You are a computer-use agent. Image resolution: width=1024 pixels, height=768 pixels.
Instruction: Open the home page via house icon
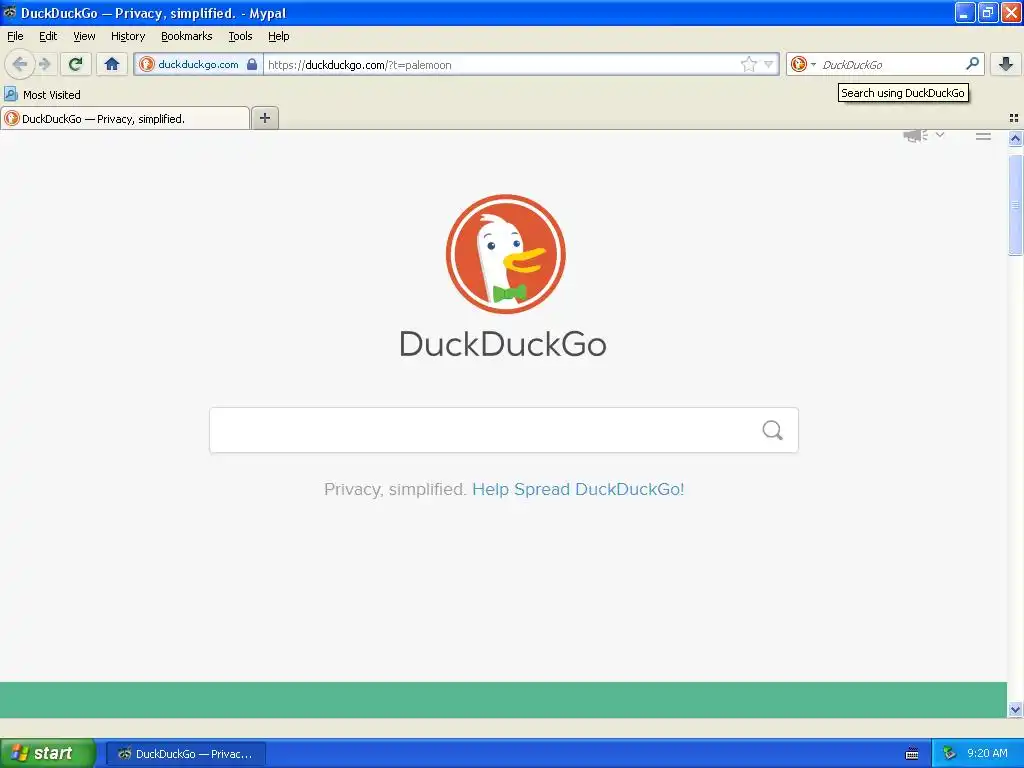click(x=112, y=64)
